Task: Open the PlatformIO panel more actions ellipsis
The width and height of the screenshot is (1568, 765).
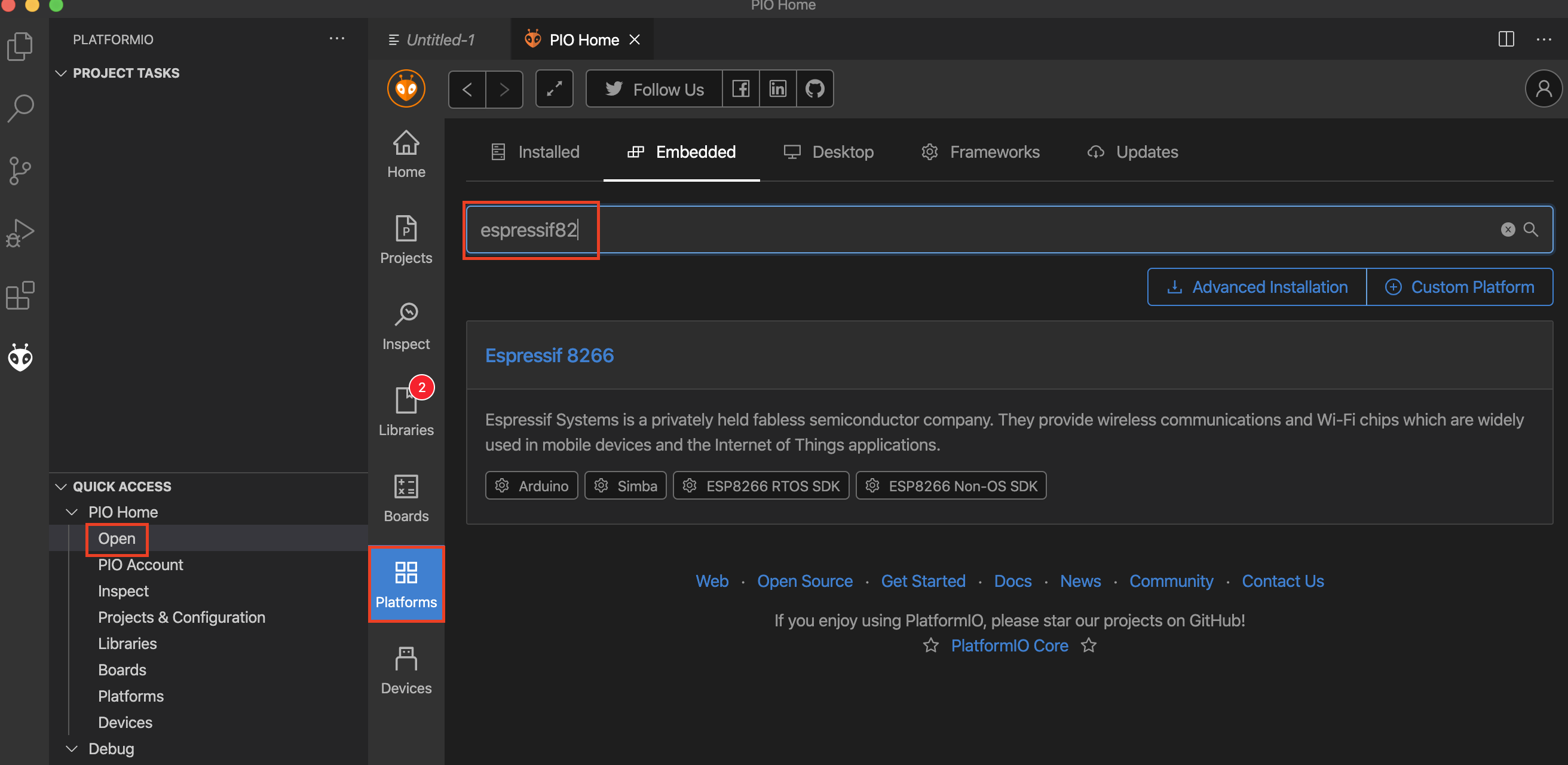Action: coord(336,39)
